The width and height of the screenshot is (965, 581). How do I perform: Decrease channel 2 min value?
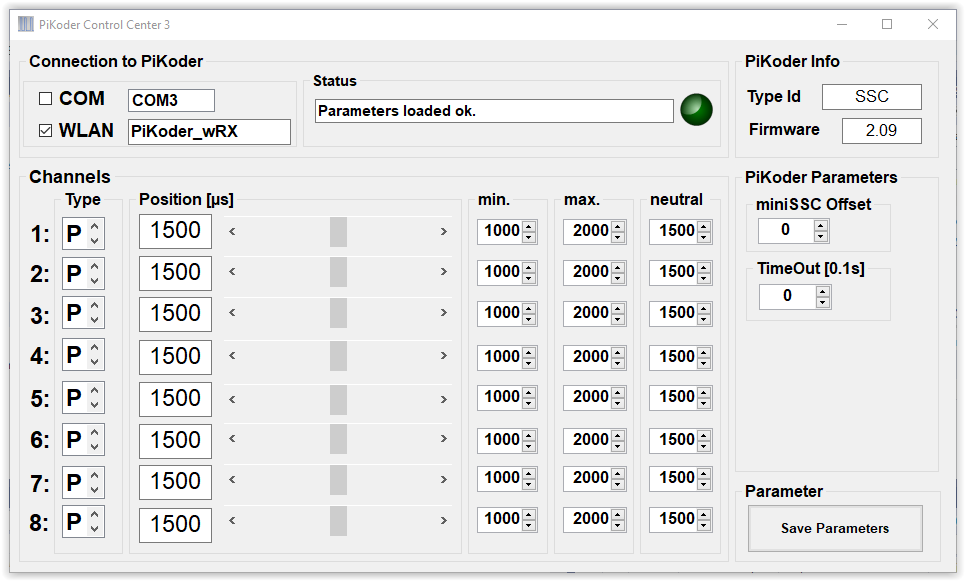coord(529,278)
